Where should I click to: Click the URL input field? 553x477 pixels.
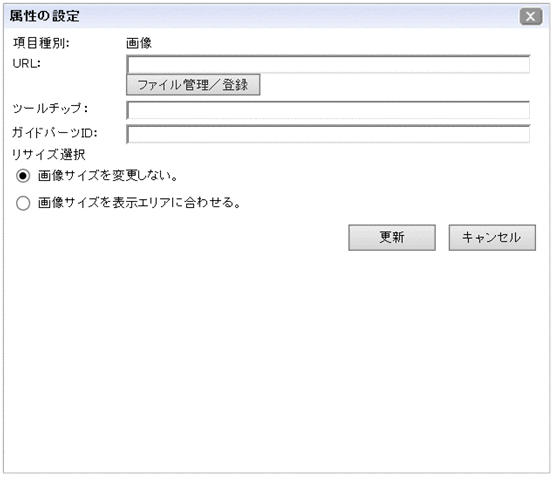[328, 64]
